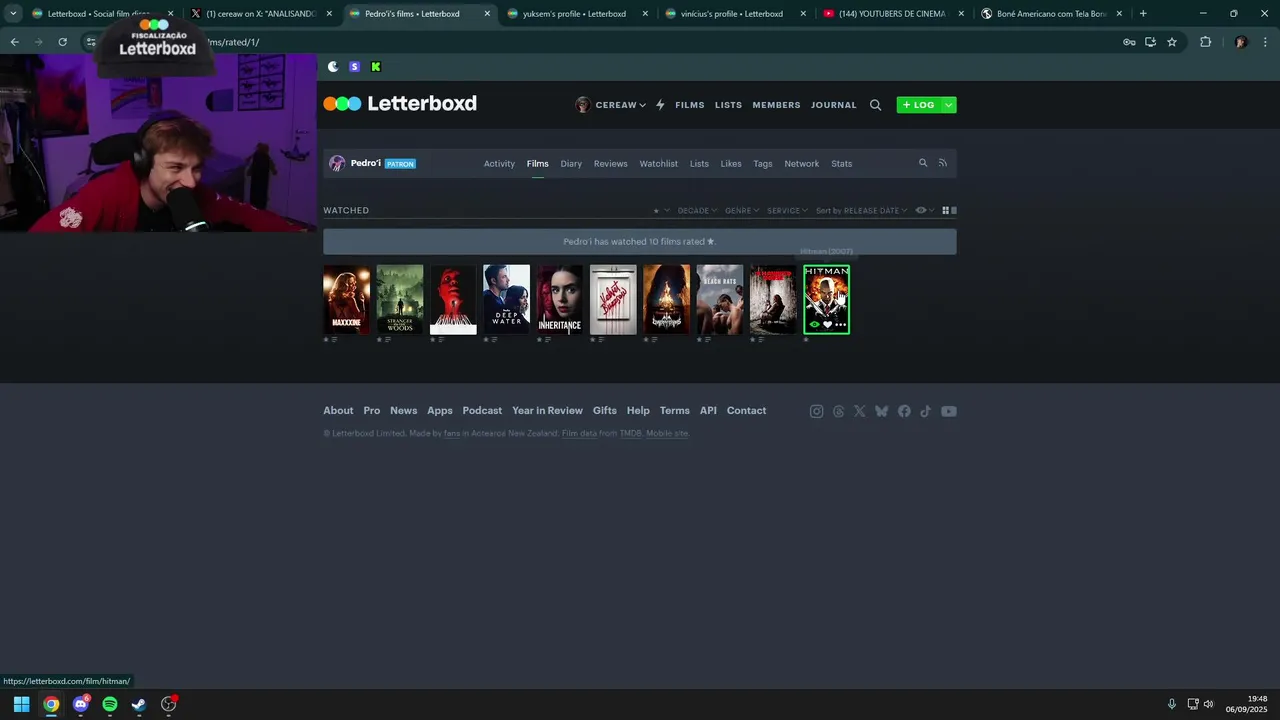
Task: Switch to the grid view layout
Action: (x=945, y=210)
